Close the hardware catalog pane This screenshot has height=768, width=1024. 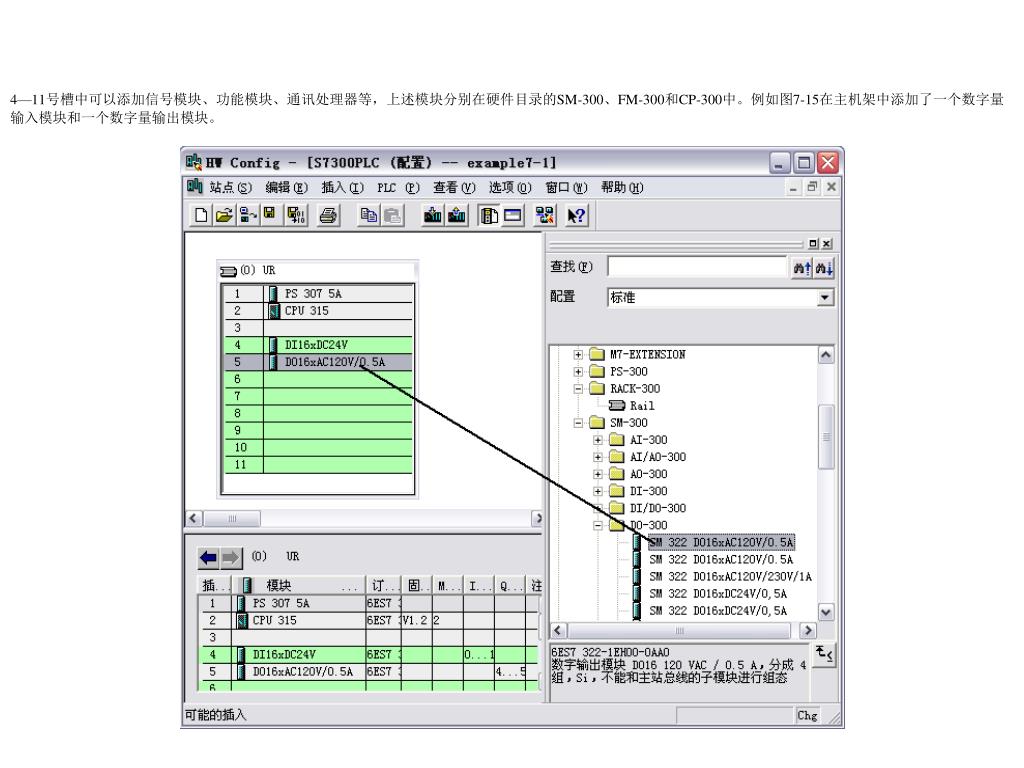click(x=827, y=243)
